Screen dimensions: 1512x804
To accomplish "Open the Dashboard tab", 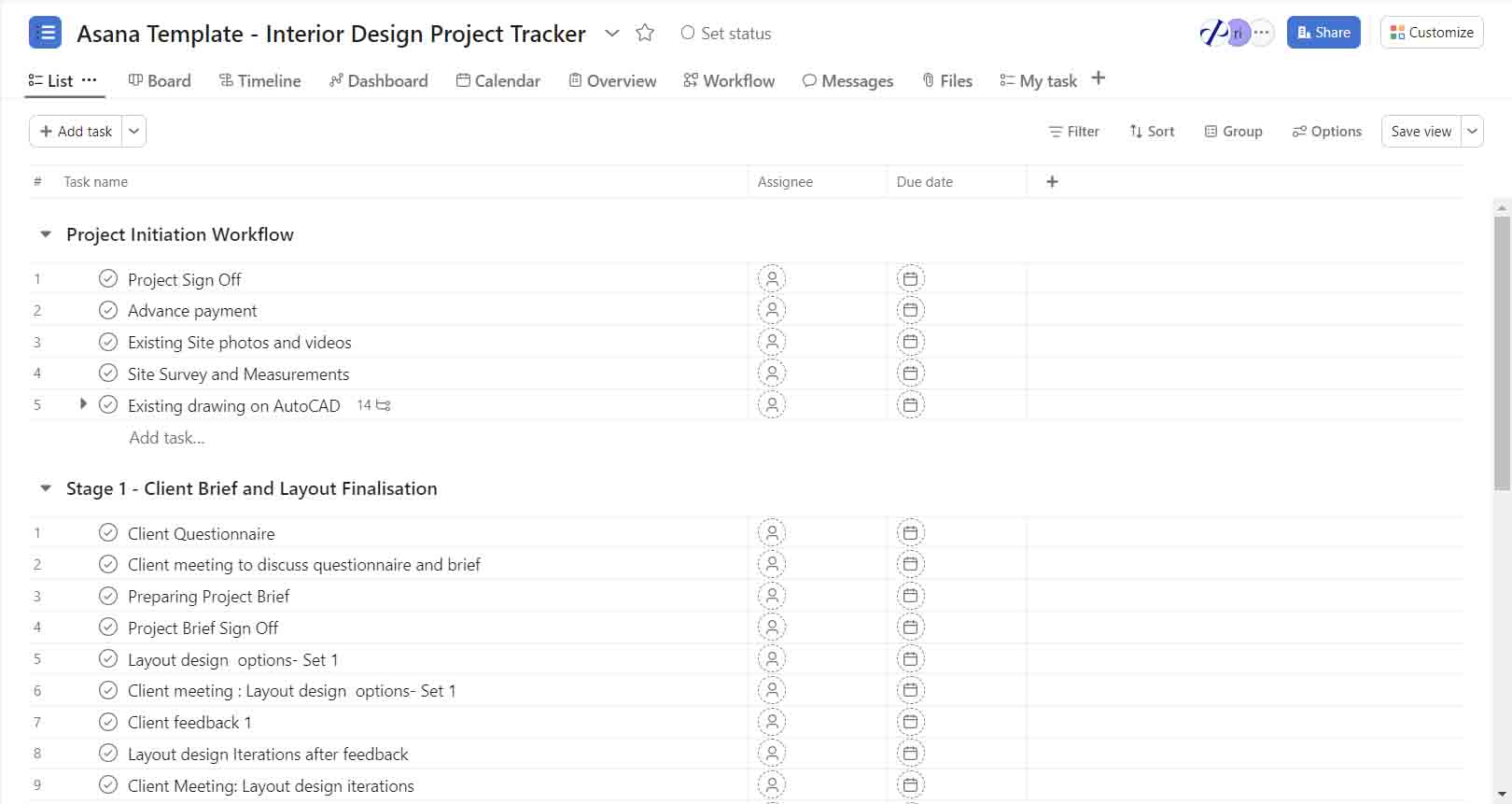I will (378, 81).
